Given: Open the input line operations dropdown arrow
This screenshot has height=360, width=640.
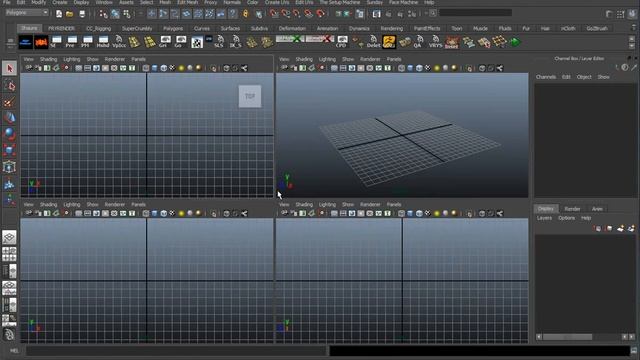Looking at the screenshot, I should [426, 13].
